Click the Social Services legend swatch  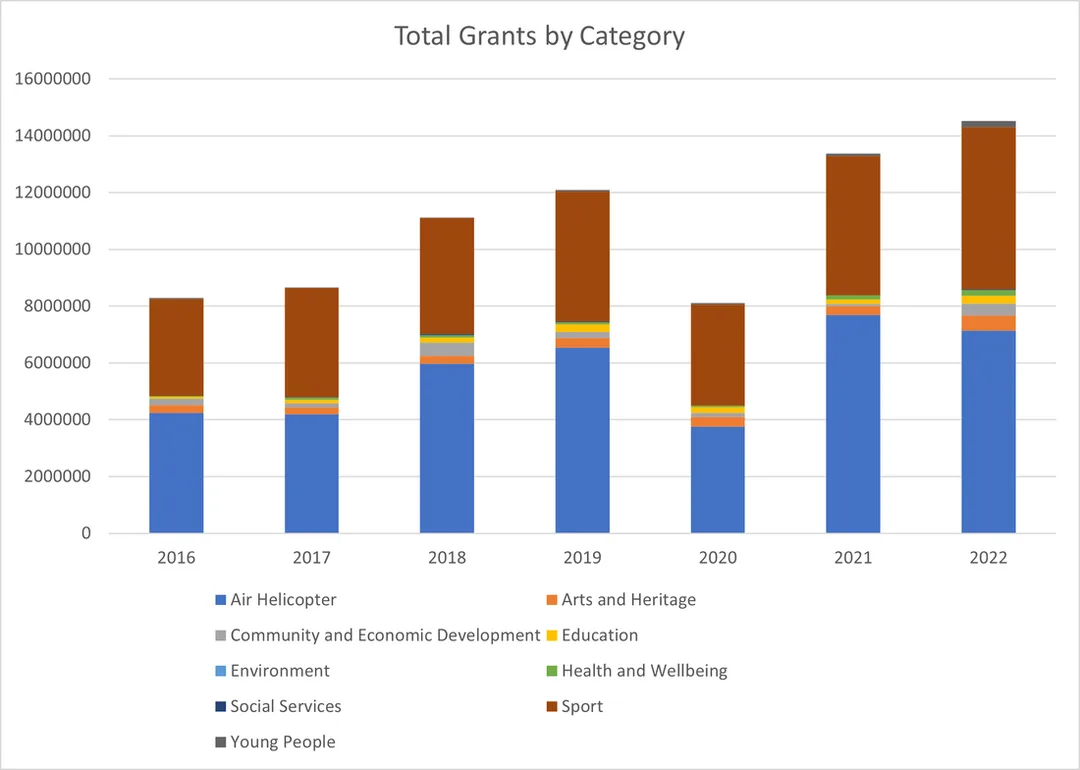[220, 707]
